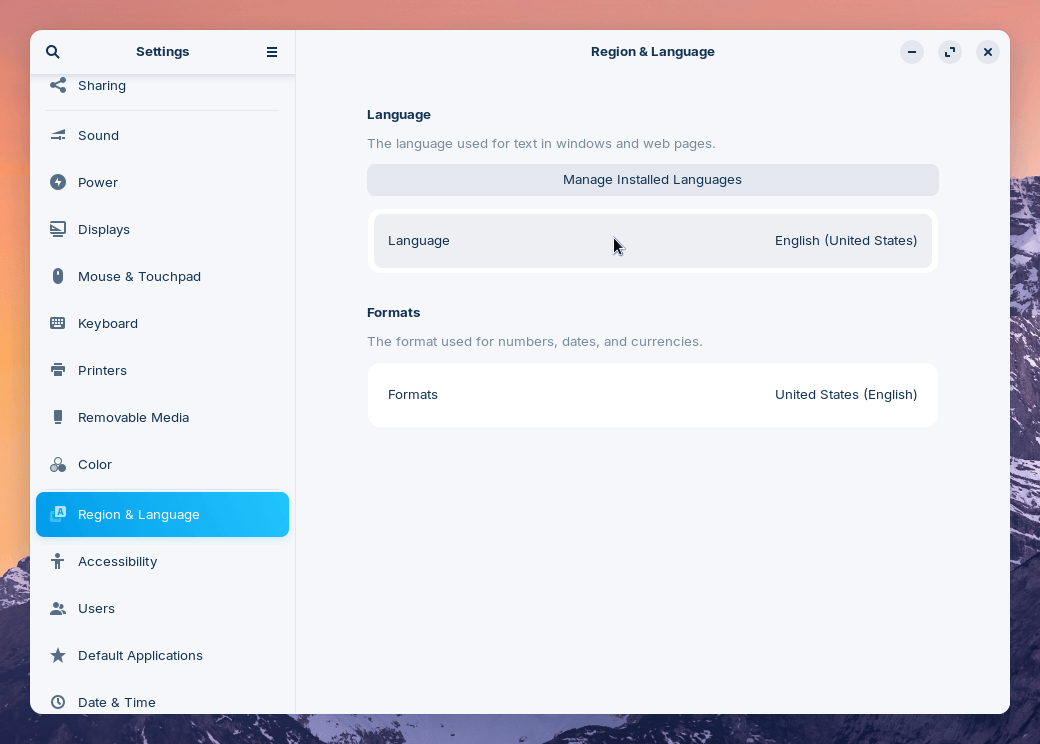Image resolution: width=1040 pixels, height=744 pixels.
Task: Open the Date & Time clock icon
Action: [x=57, y=702]
